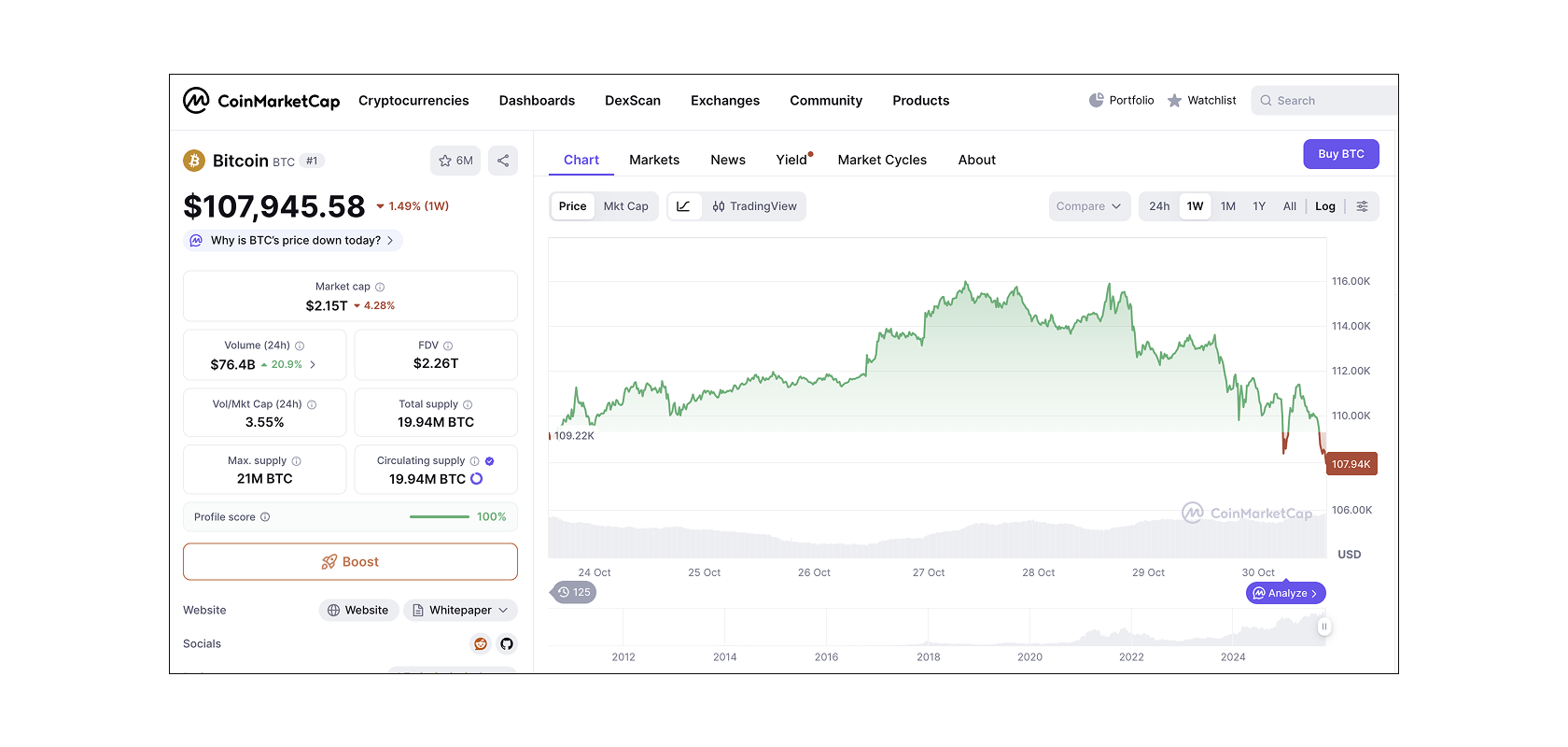Image resolution: width=1568 pixels, height=747 pixels.
Task: Expand Volume (24h) details chevron
Action: click(x=313, y=365)
